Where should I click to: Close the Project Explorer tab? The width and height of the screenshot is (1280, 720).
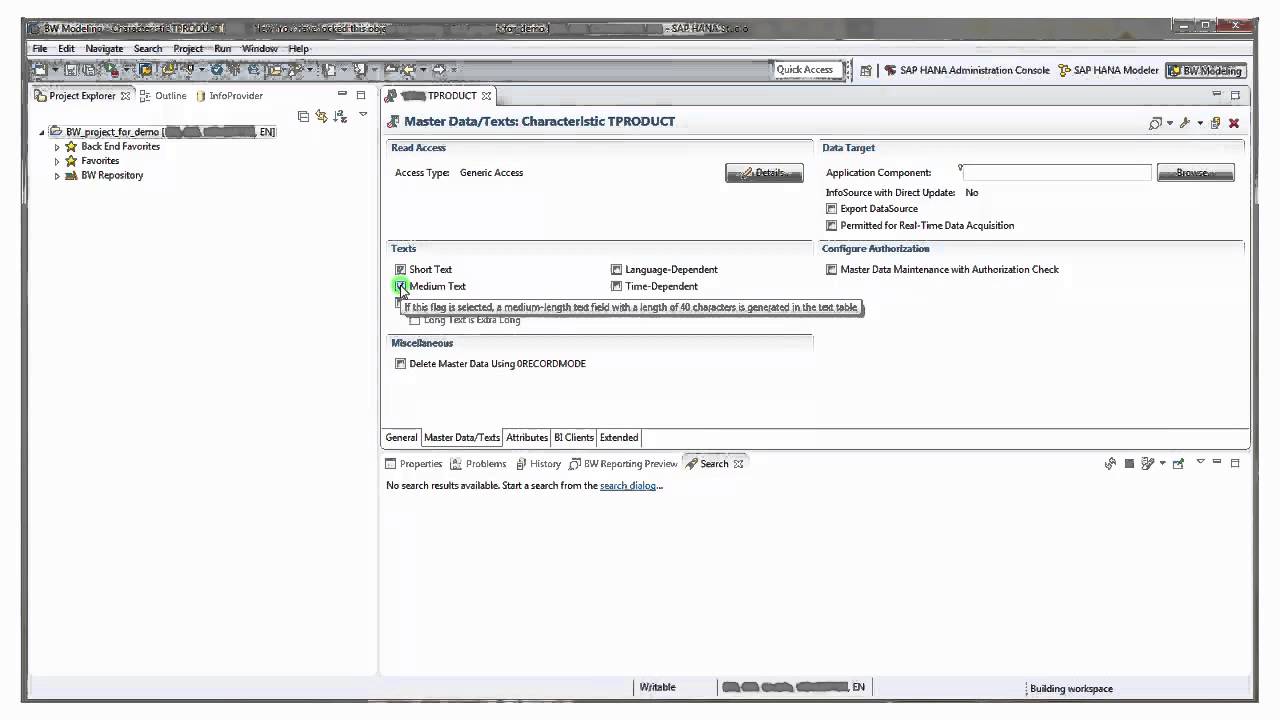click(125, 96)
